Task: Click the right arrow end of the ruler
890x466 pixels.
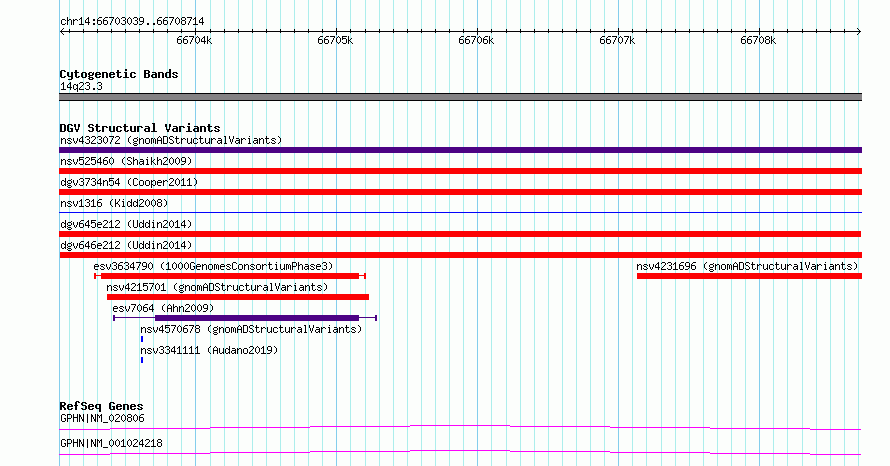Action: [859, 32]
